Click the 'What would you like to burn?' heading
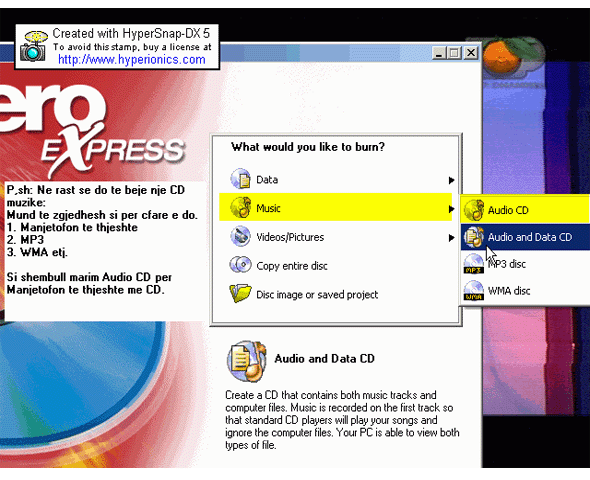The width and height of the screenshot is (590, 480). tap(308, 147)
